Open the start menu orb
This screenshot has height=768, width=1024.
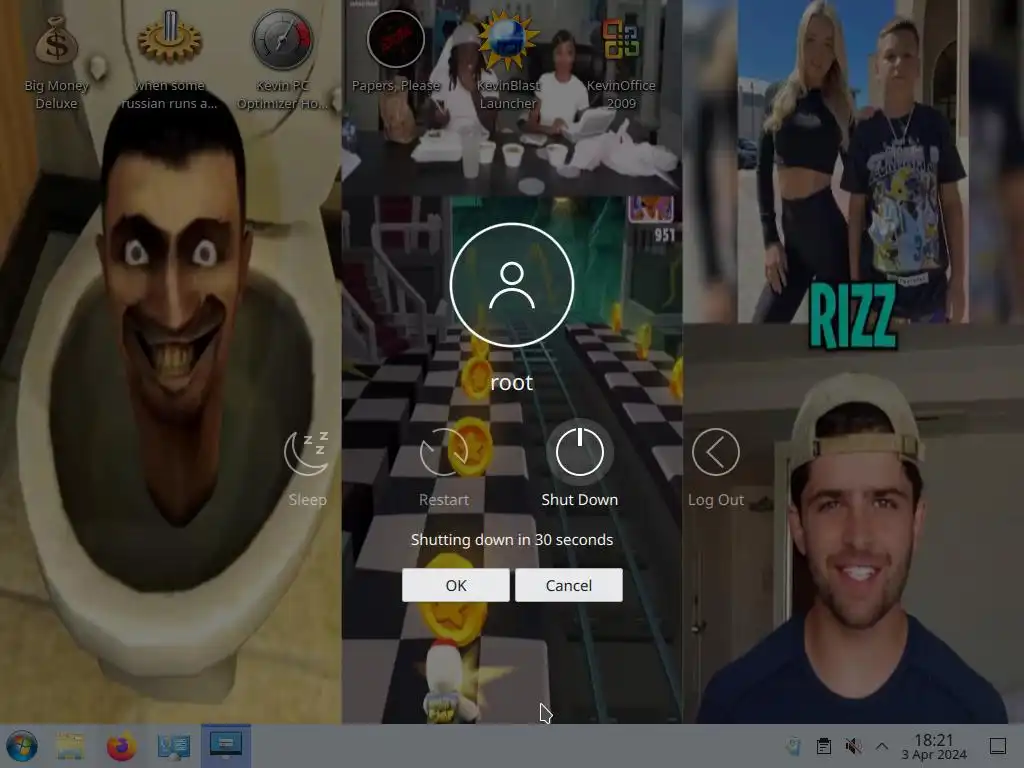22,746
